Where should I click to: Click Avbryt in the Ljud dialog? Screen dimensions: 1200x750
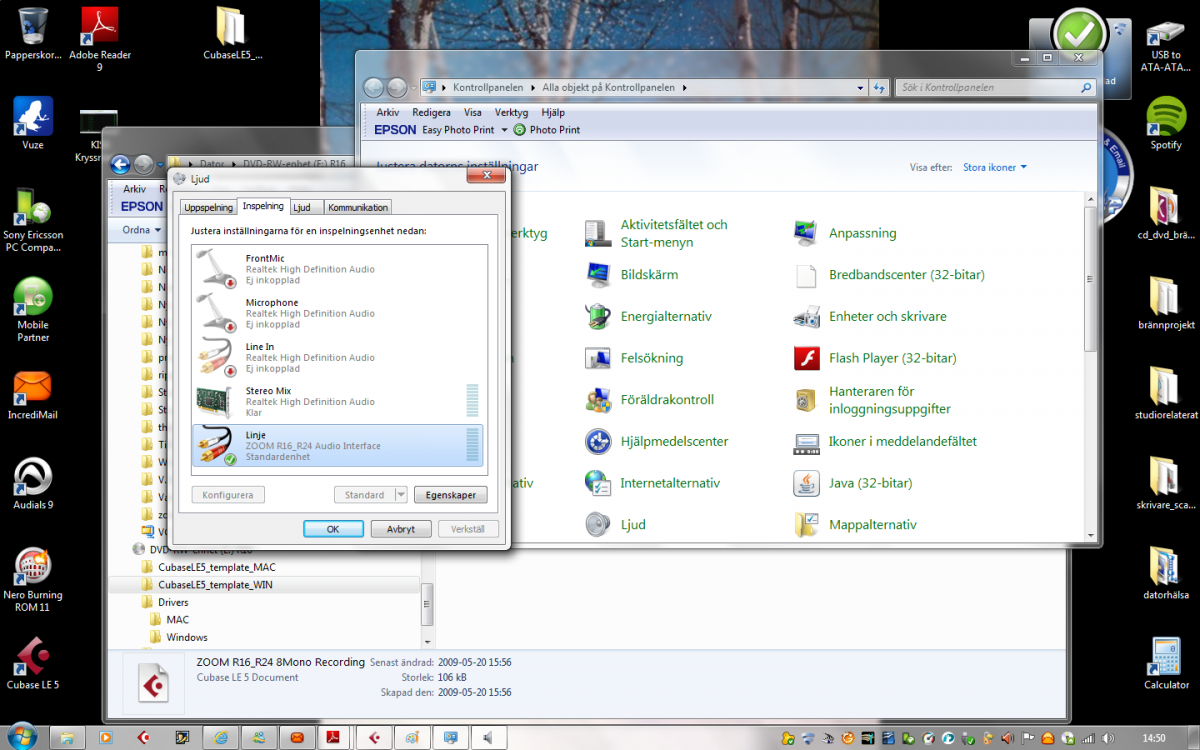pos(400,529)
